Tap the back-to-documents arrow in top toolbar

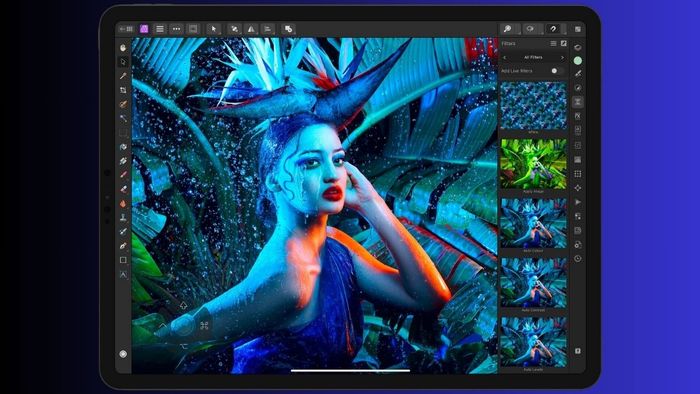(126, 29)
